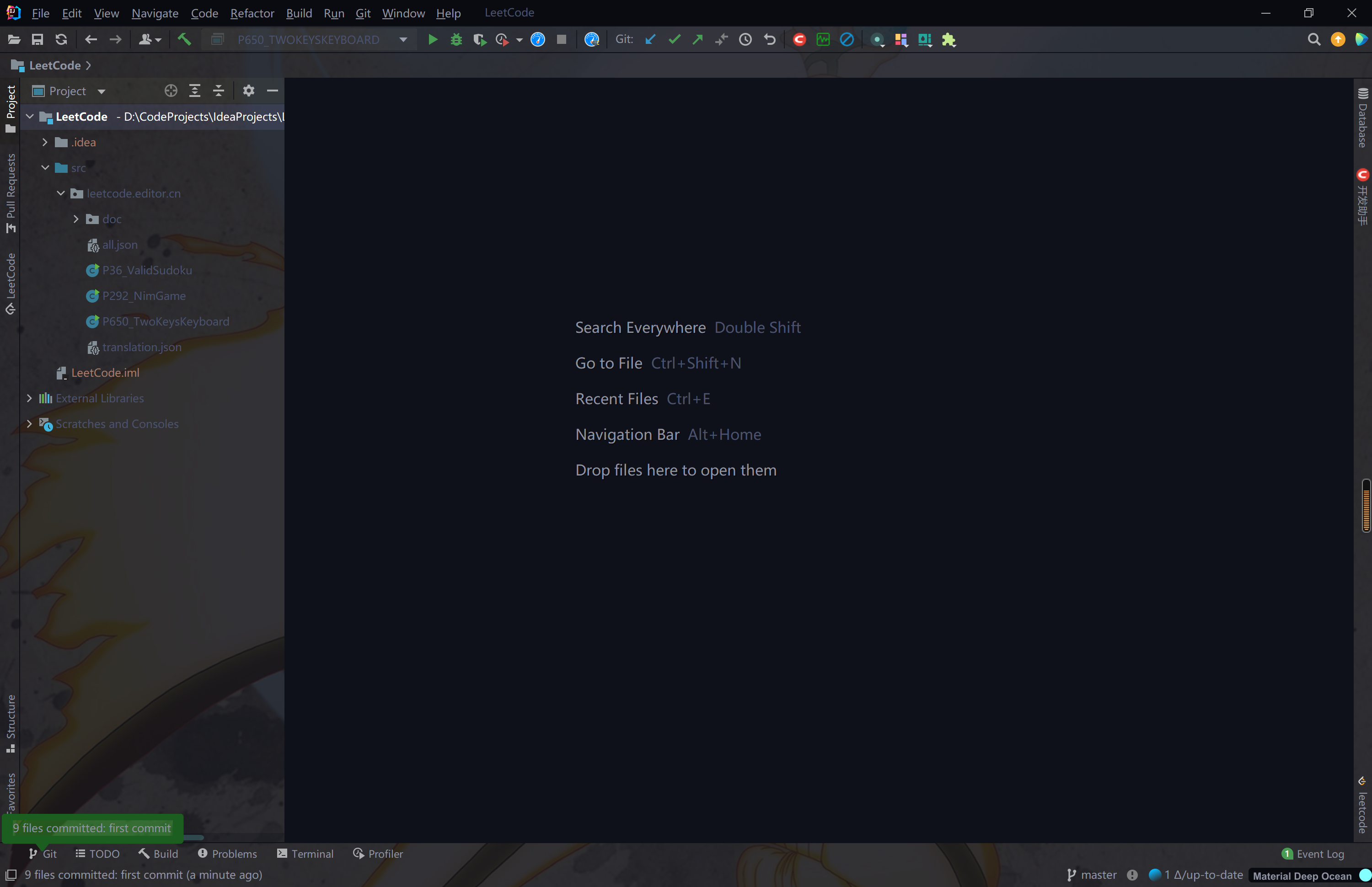Screen dimensions: 1372x887
Task: Open the profiler run dropdown arrow
Action: (519, 40)
